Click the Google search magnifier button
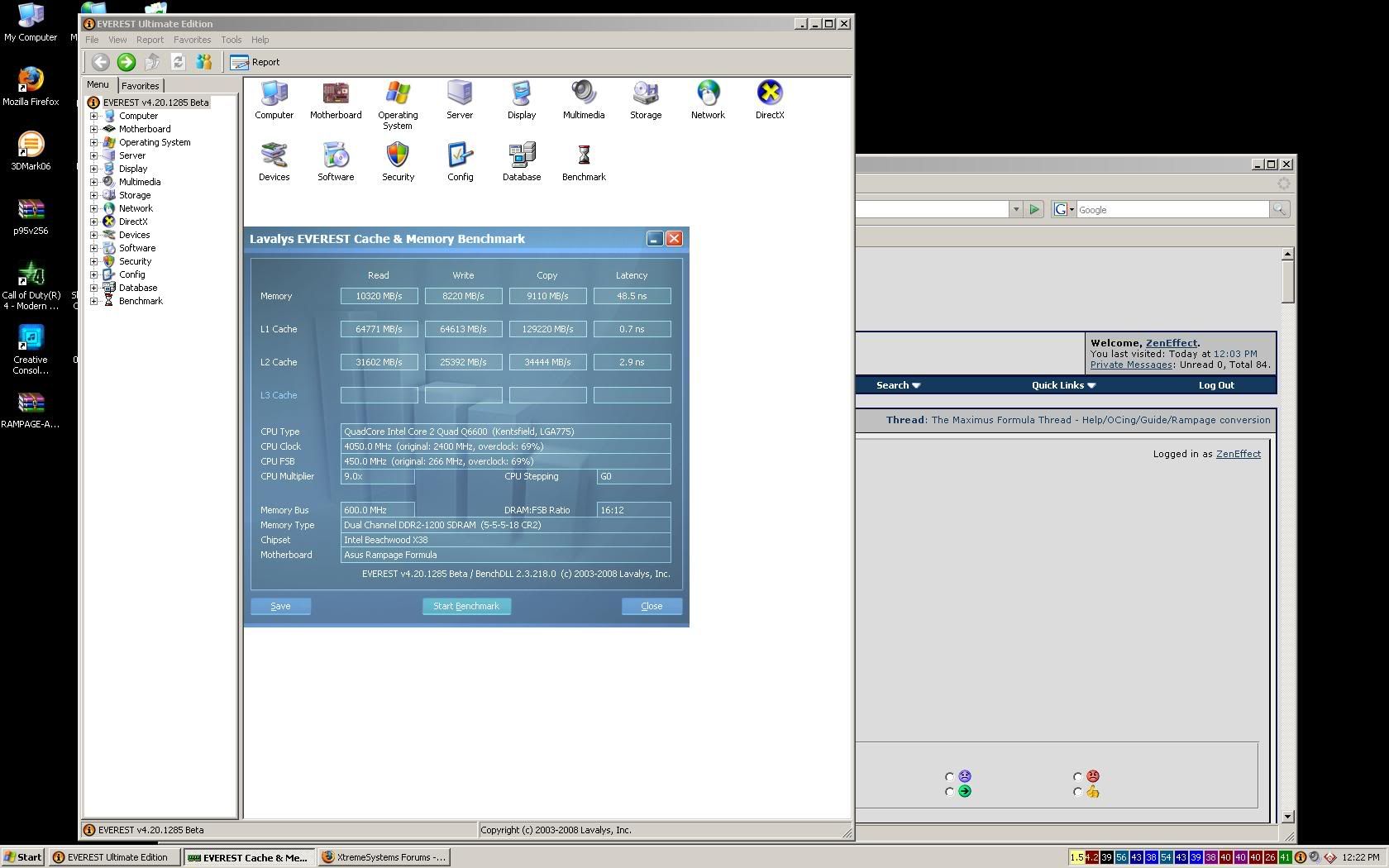The height and width of the screenshot is (868, 1389). [x=1279, y=210]
